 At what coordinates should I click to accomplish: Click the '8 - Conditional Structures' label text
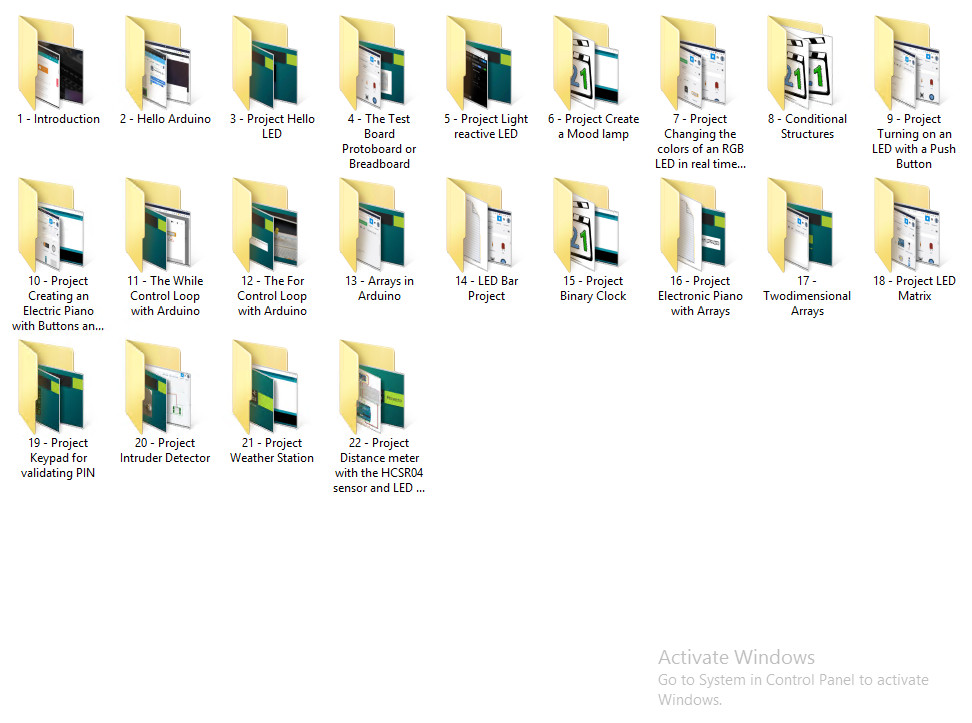[807, 126]
